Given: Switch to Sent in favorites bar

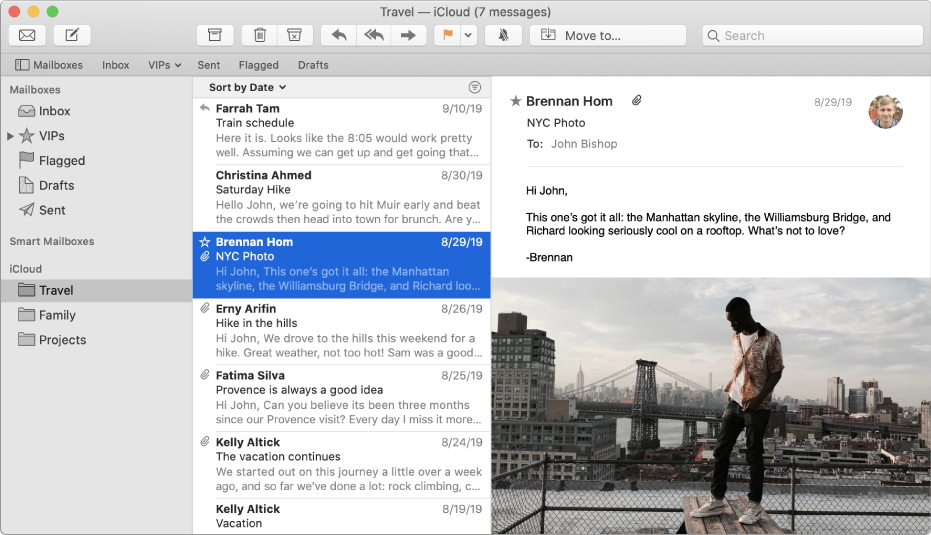Looking at the screenshot, I should pos(208,65).
